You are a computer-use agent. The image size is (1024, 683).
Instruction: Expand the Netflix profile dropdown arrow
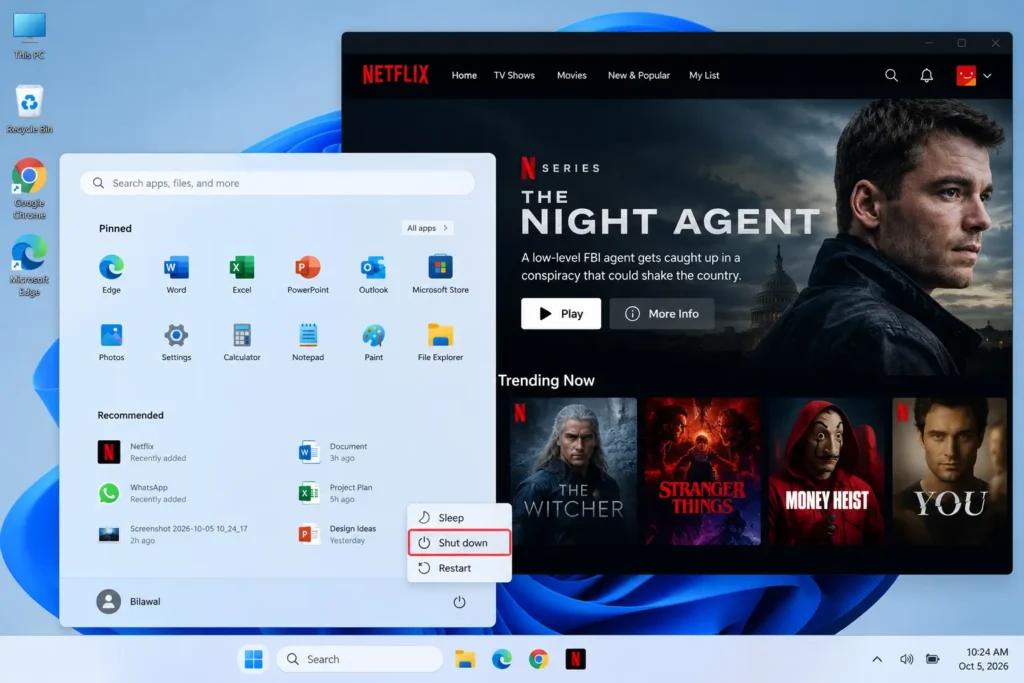tap(987, 76)
